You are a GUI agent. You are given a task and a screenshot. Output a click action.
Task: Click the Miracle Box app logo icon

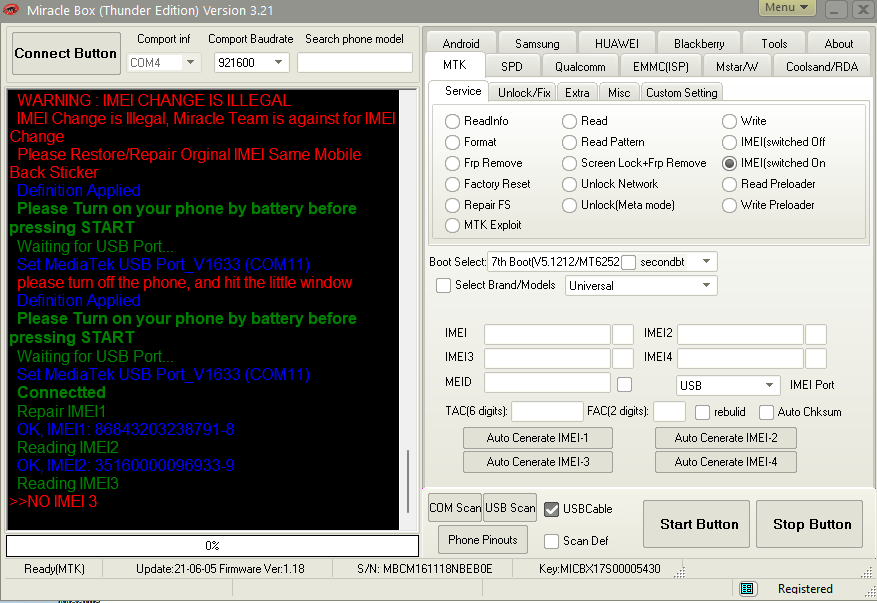tap(10, 10)
